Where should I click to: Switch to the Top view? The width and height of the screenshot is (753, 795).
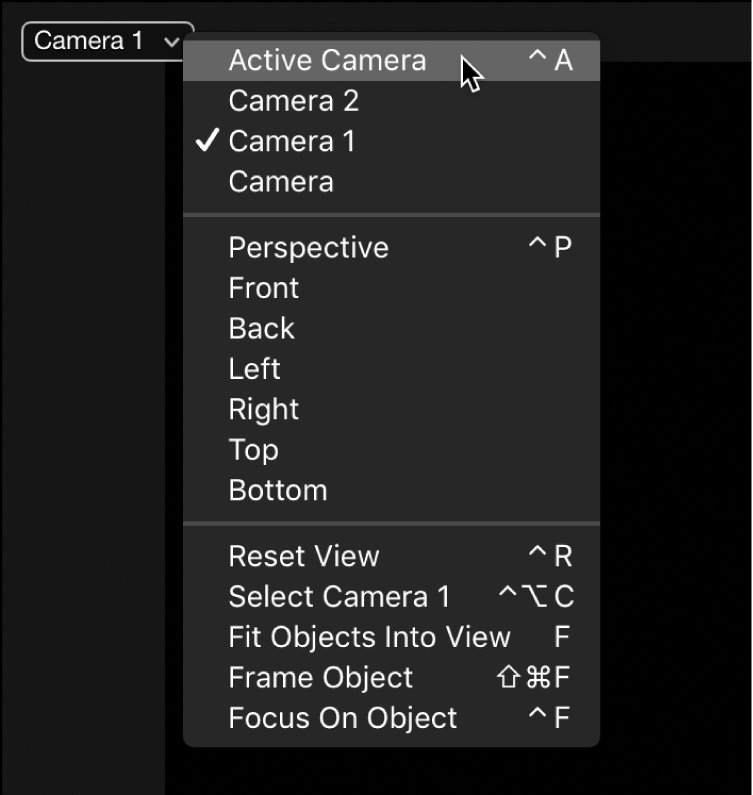click(x=253, y=450)
